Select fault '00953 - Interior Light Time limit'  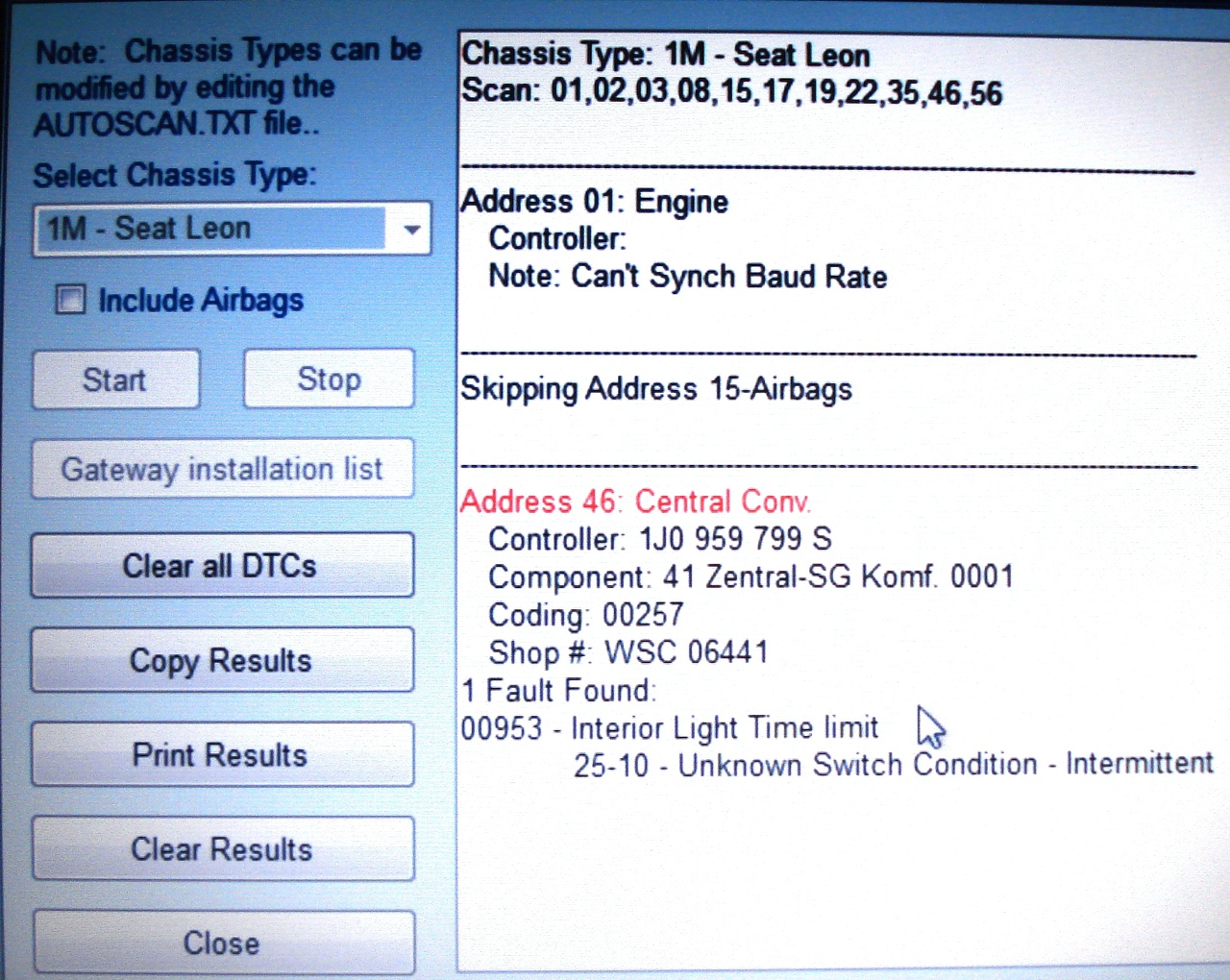670,728
